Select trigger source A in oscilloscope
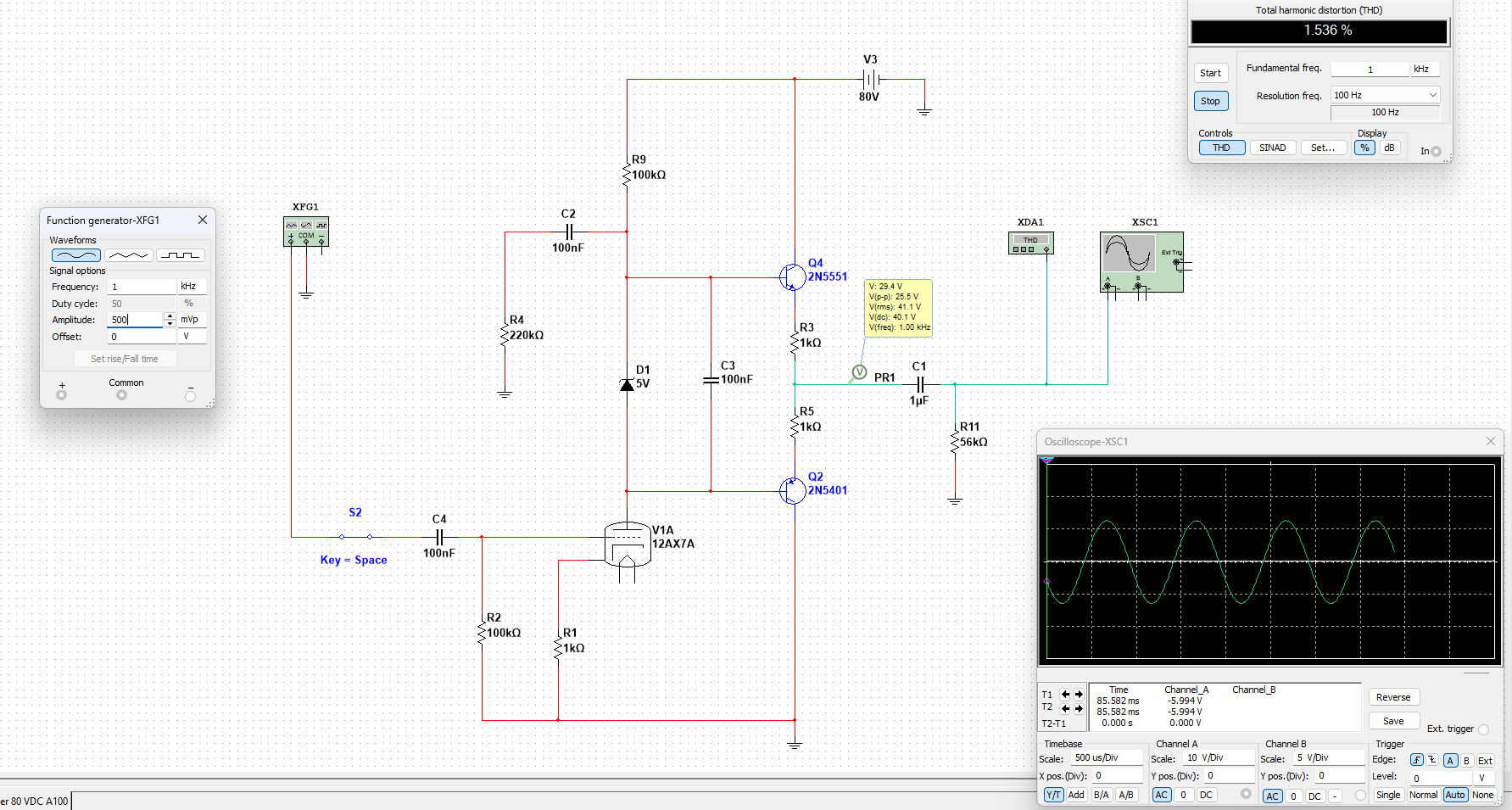1512x810 pixels. pos(1451,760)
